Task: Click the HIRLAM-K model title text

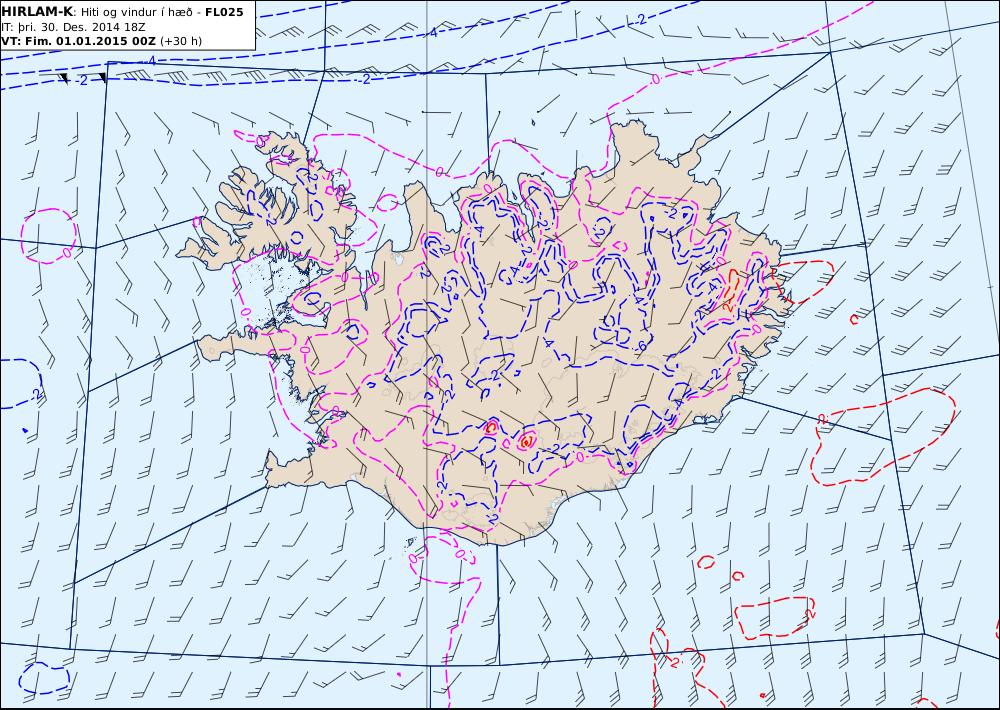Action: (x=37, y=12)
